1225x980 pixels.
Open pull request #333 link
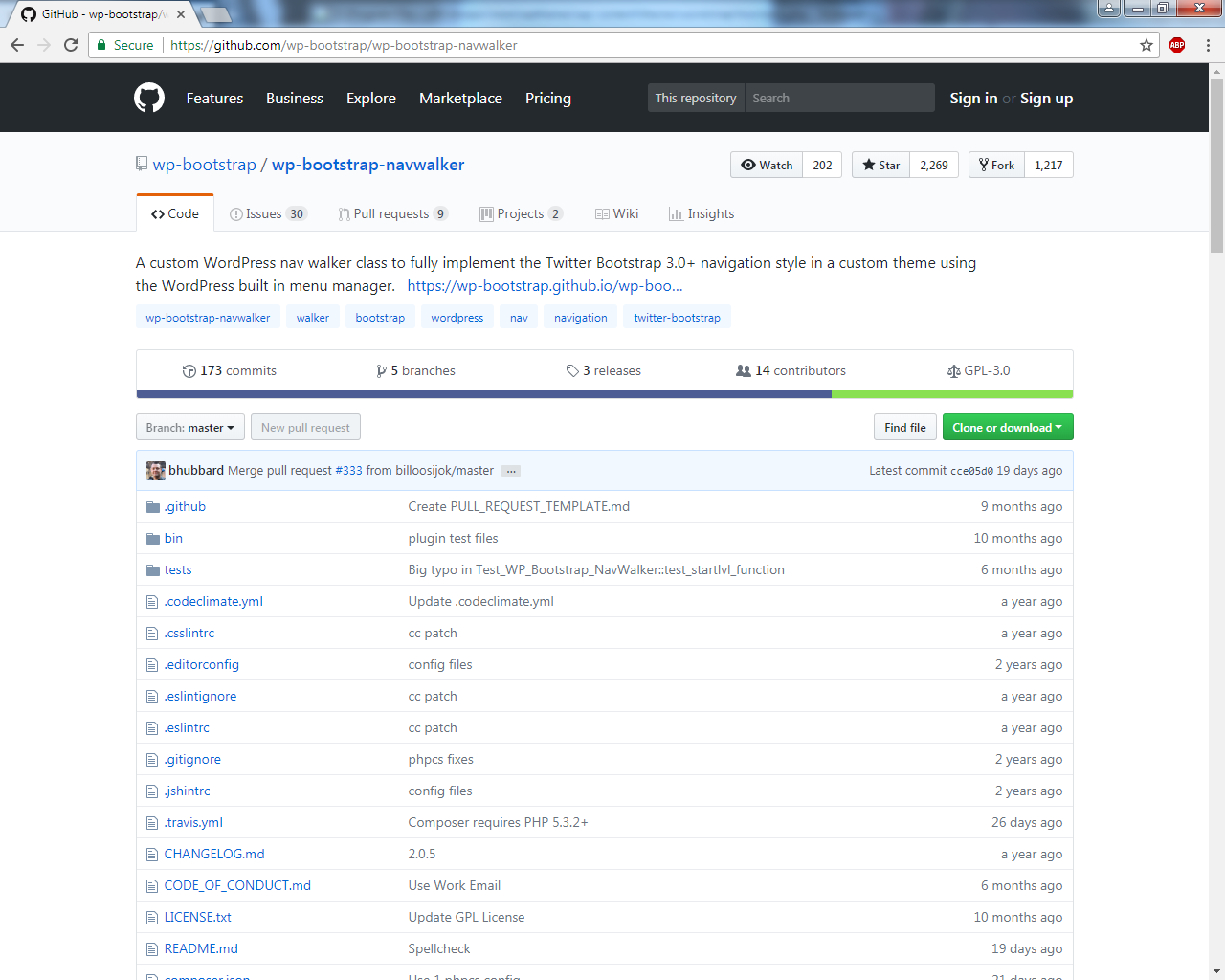click(x=349, y=470)
